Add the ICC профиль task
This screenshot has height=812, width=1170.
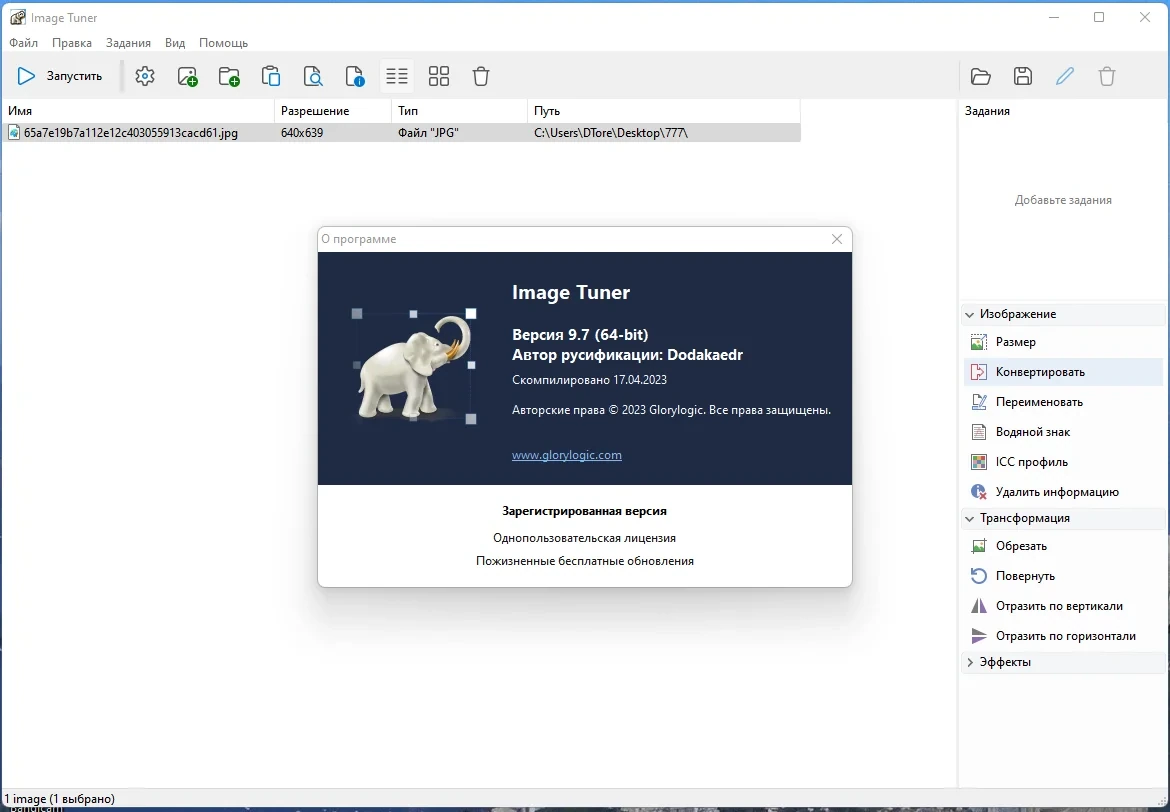(x=1063, y=462)
